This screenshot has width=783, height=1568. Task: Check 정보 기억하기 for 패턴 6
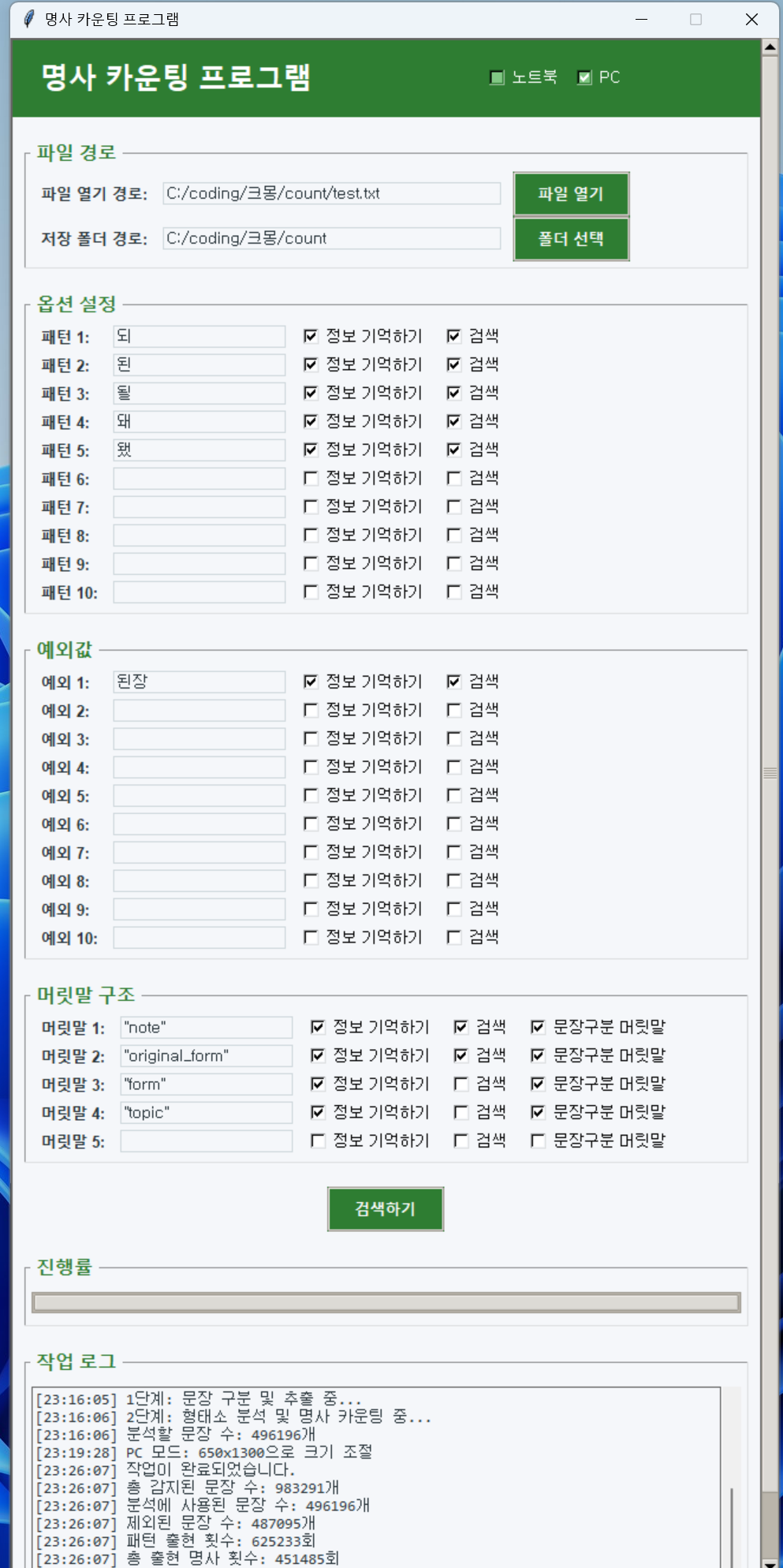click(311, 478)
